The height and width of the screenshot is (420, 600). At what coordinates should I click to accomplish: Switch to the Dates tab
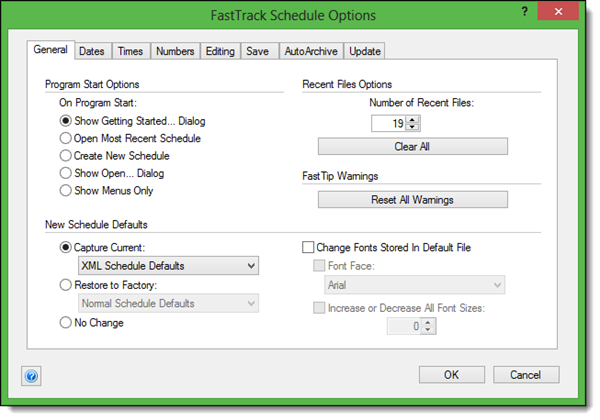92,51
